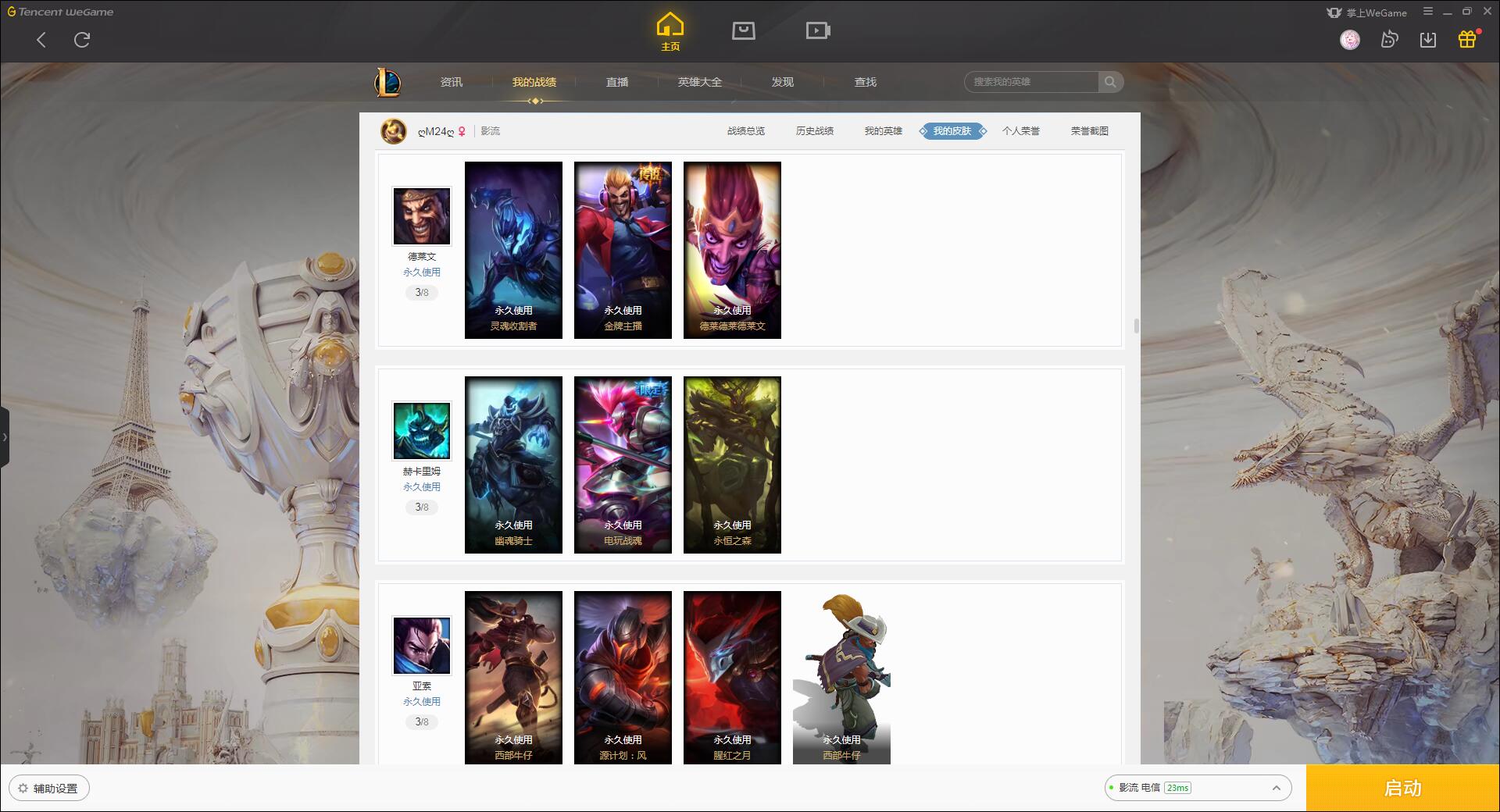The height and width of the screenshot is (812, 1500).
Task: Open the 电玩战魂 skin card
Action: tap(623, 465)
